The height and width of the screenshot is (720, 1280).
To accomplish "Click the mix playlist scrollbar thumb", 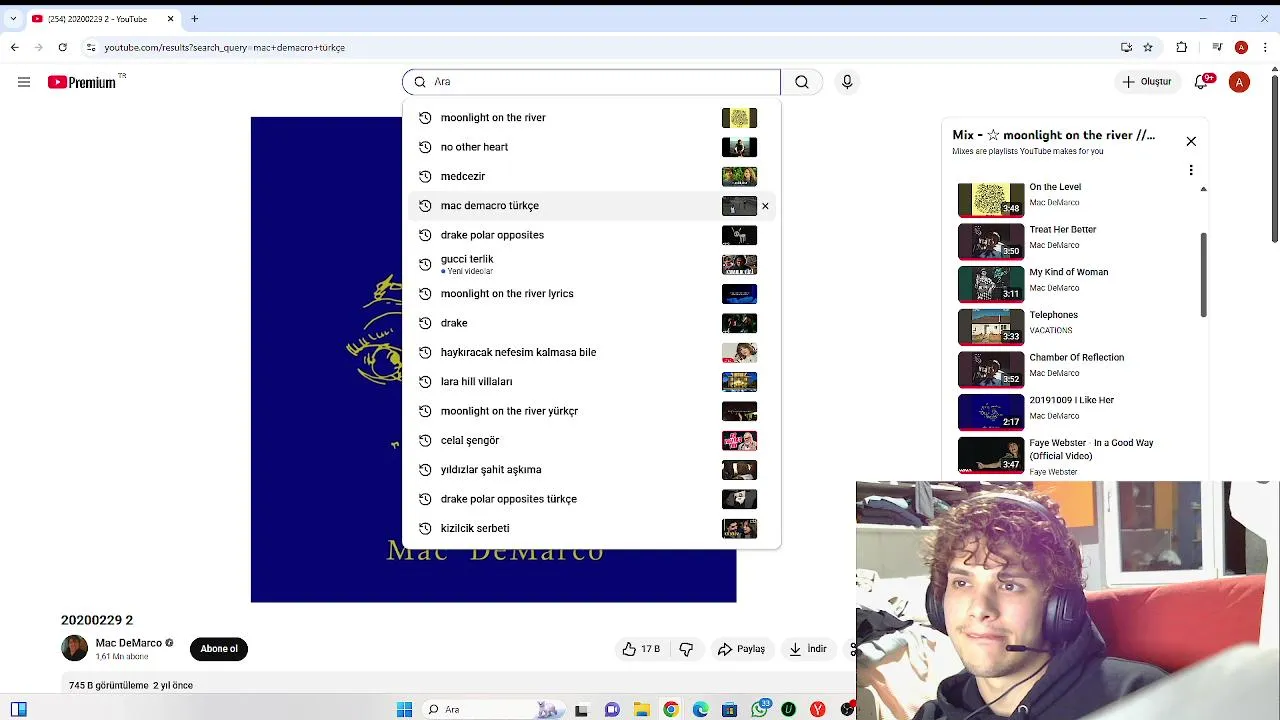I will point(1204,275).
